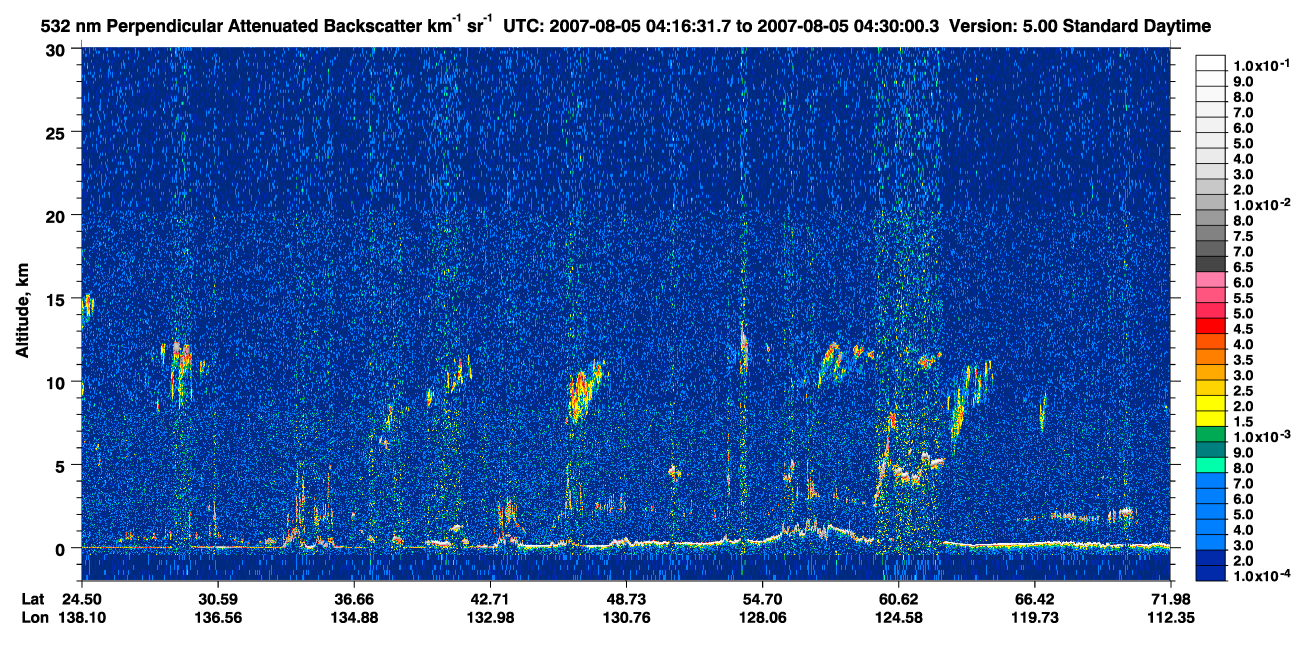1300x667 pixels.
Task: Click the 'Lat' row label
Action: [32, 599]
